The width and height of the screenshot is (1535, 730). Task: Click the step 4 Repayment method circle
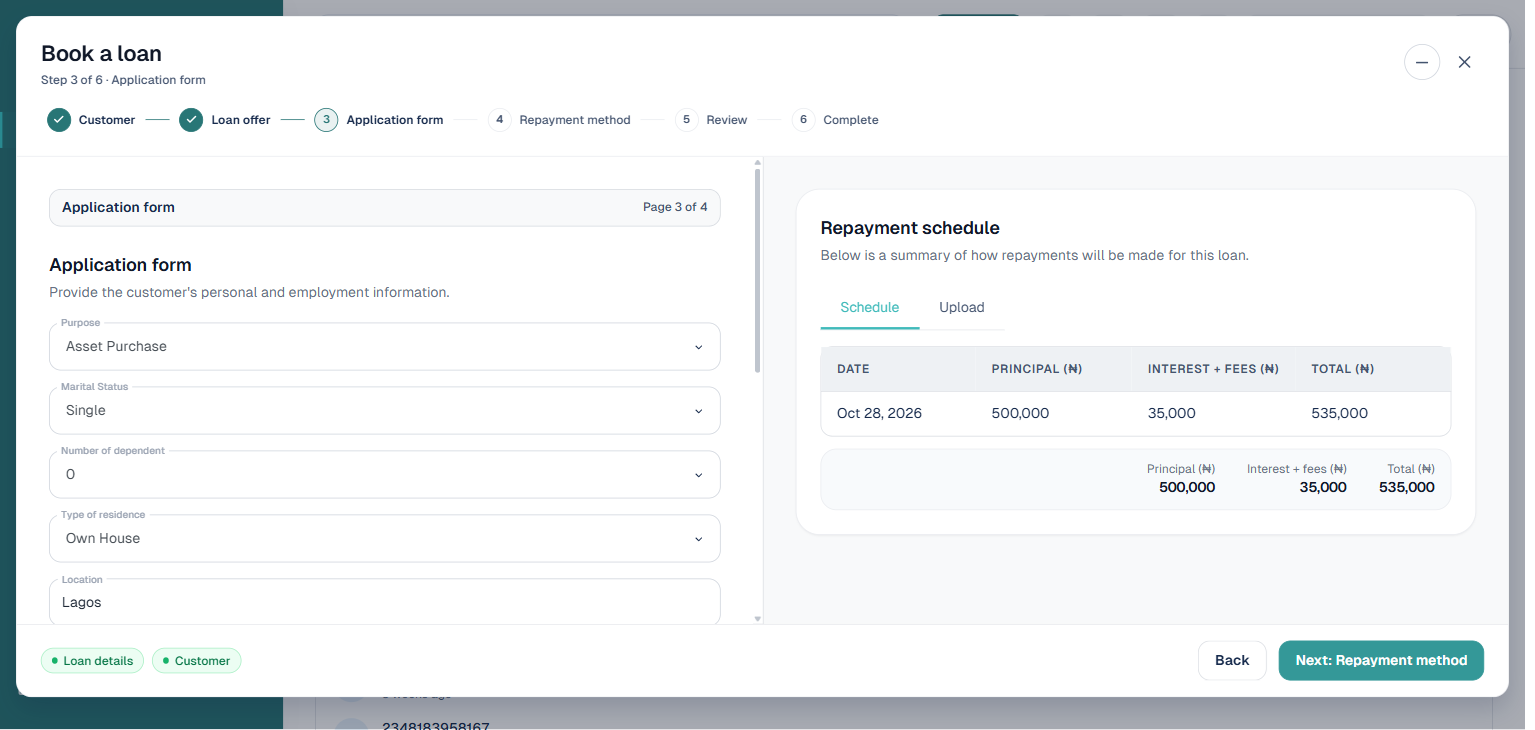[x=499, y=120]
